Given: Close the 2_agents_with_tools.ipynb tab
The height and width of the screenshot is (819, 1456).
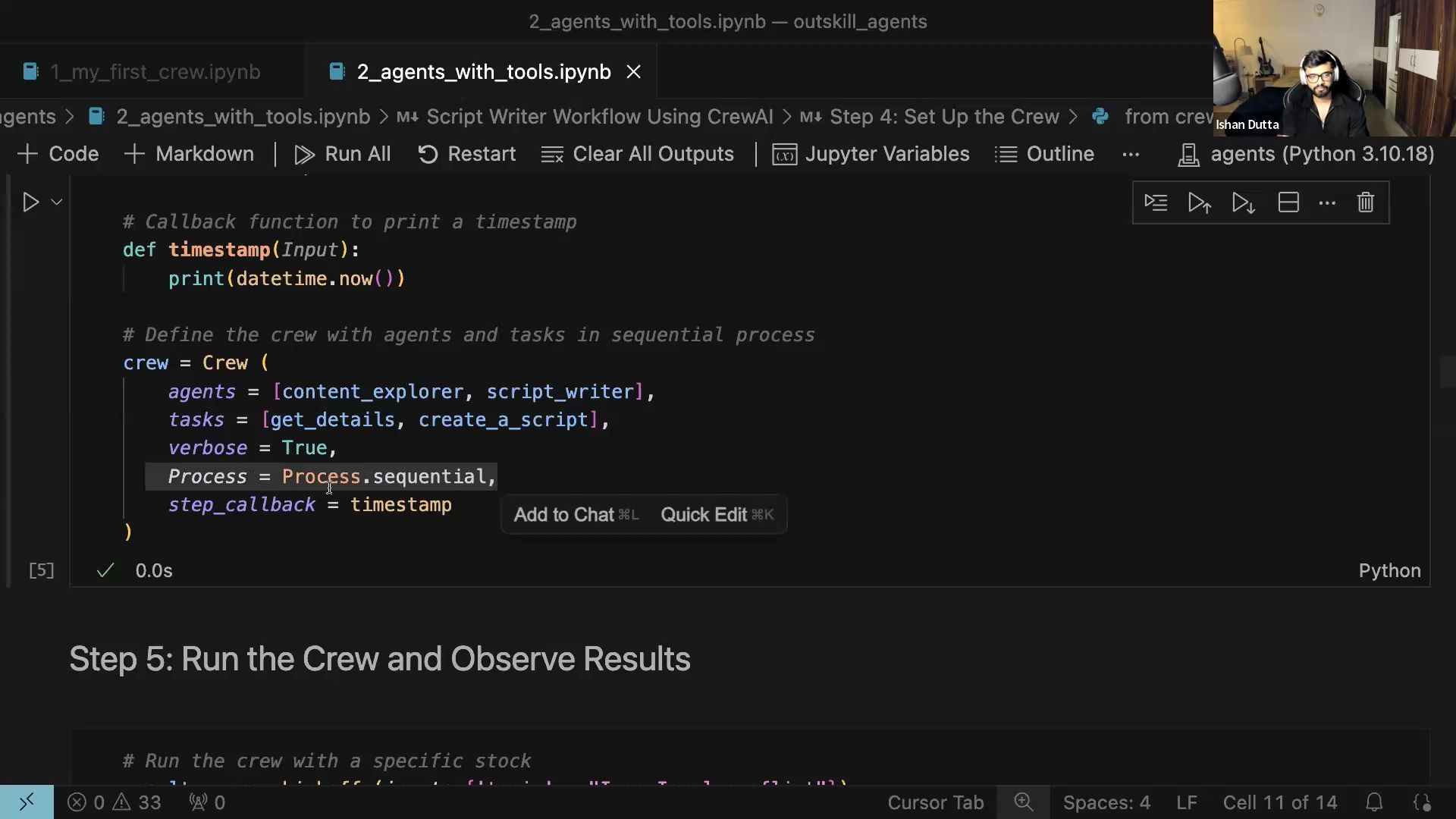Looking at the screenshot, I should click(x=634, y=72).
